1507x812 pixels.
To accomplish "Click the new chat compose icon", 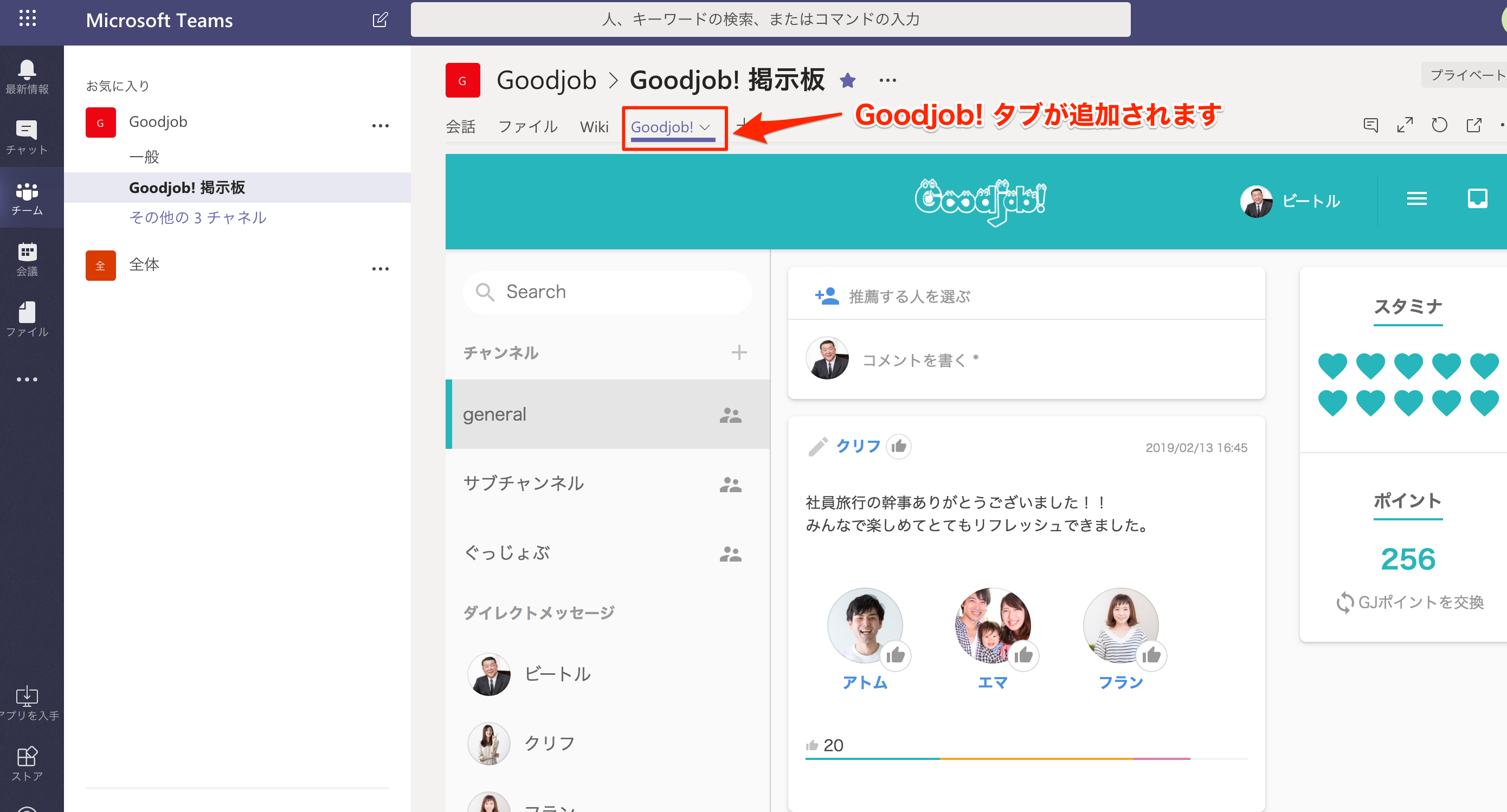I will (x=379, y=20).
